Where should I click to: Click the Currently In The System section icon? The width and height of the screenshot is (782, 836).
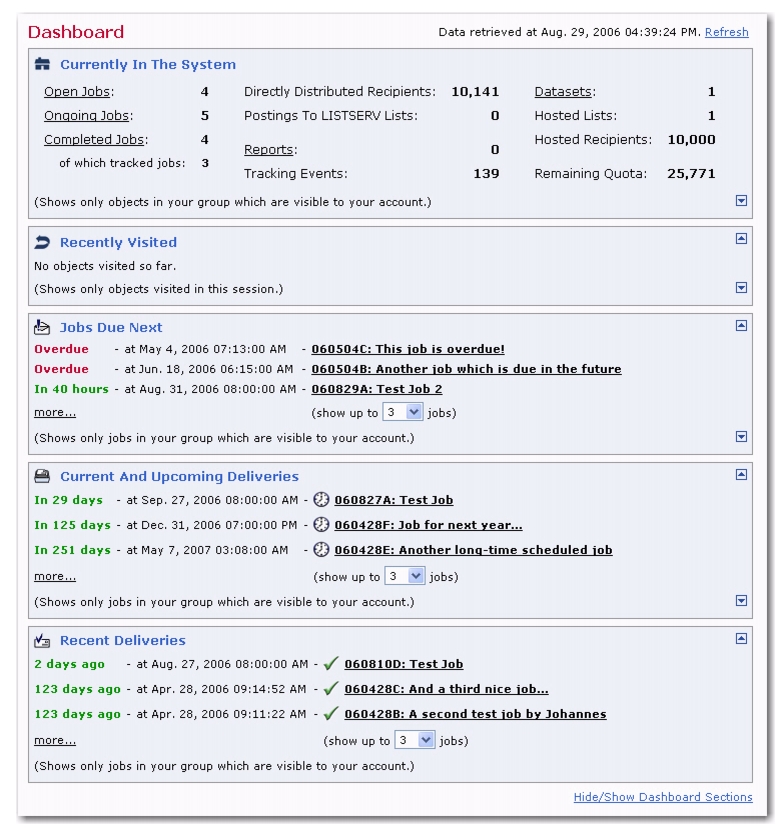click(x=42, y=65)
